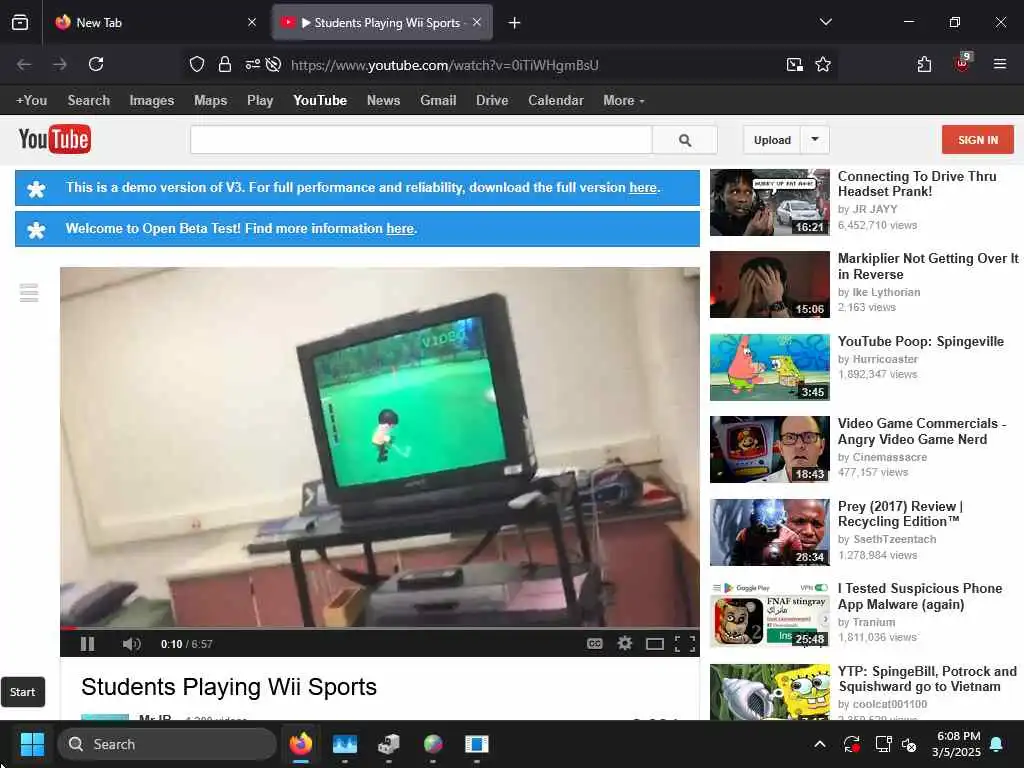Follow the 'here' link in demo version banner
This screenshot has height=768, width=1024.
[643, 187]
